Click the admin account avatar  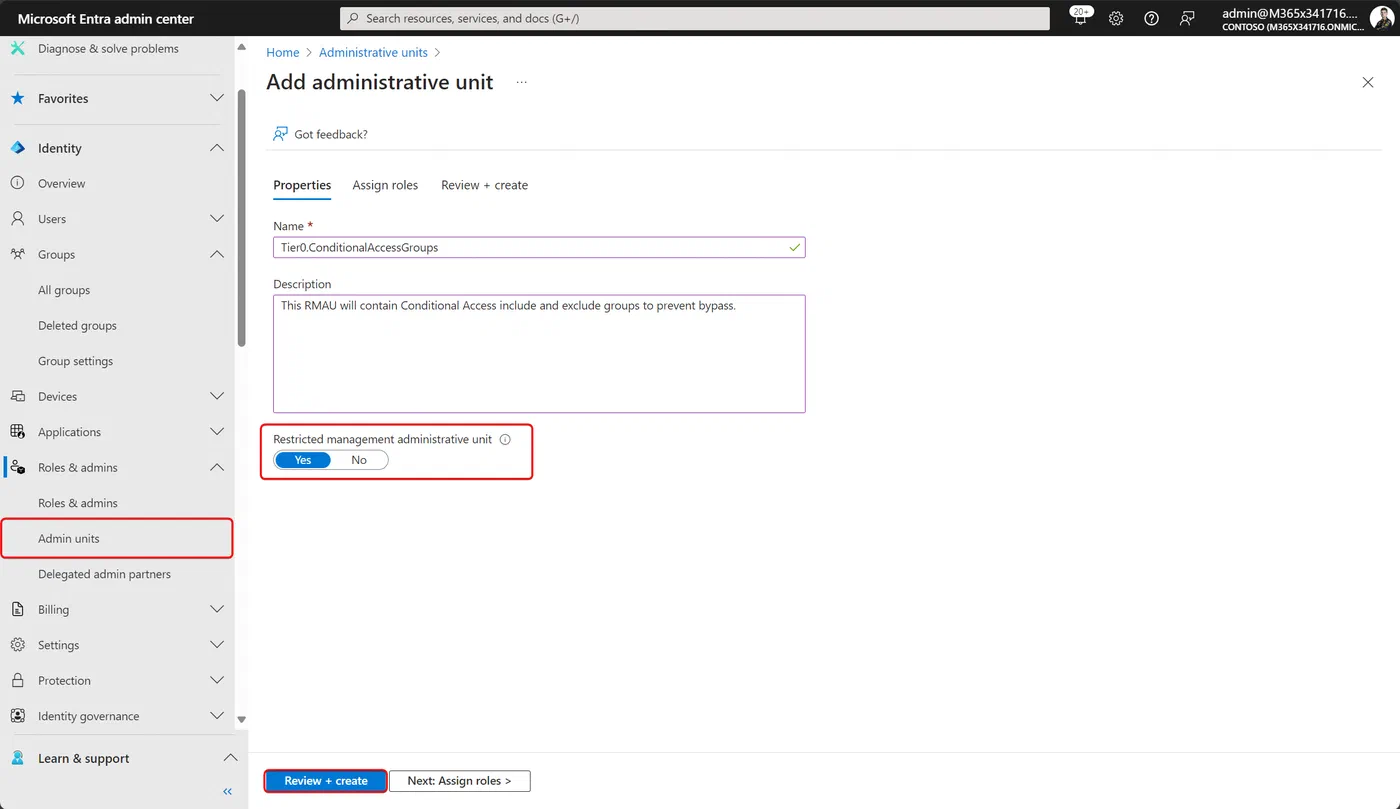[1381, 18]
